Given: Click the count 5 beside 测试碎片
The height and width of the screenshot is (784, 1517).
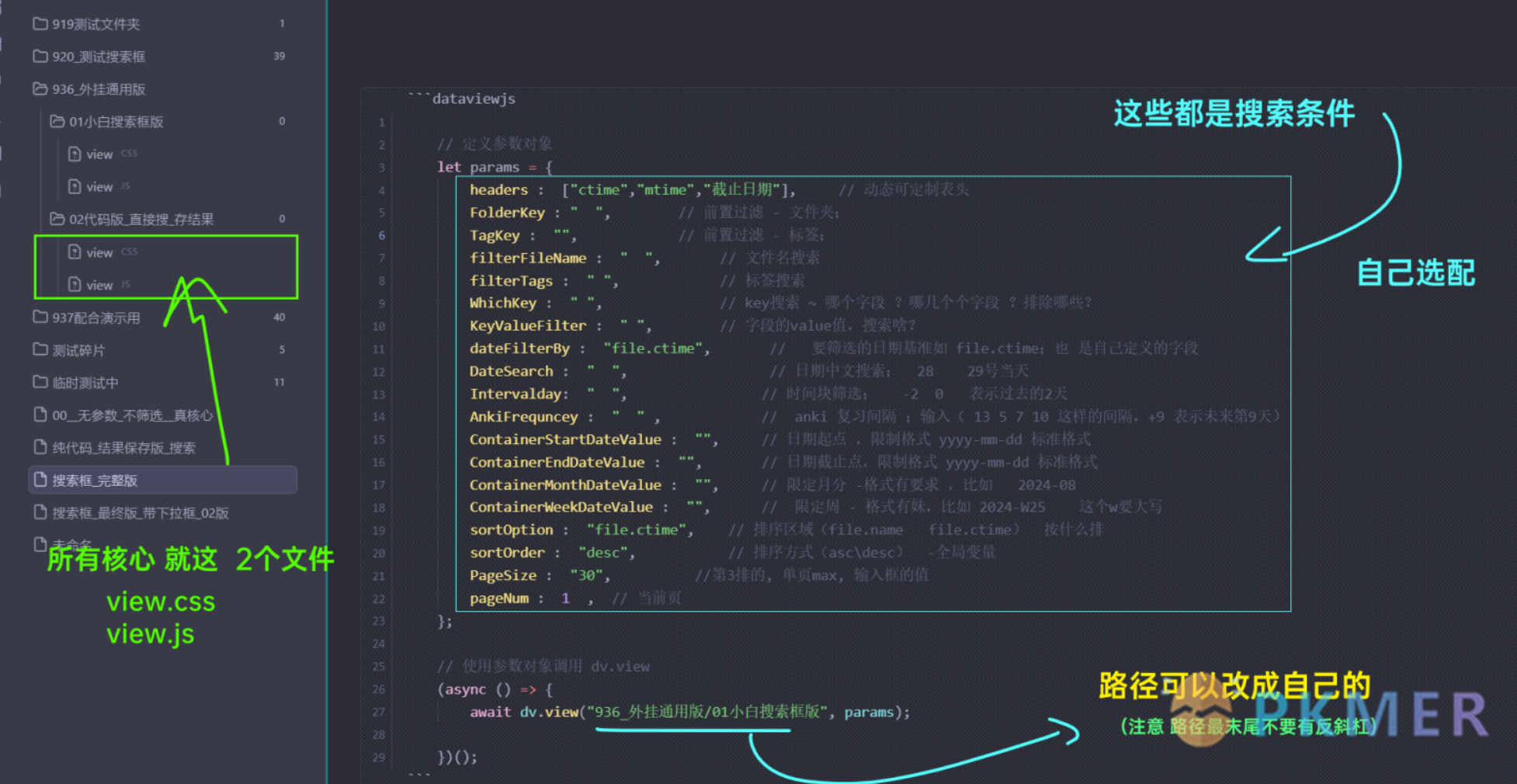Looking at the screenshot, I should (282, 349).
